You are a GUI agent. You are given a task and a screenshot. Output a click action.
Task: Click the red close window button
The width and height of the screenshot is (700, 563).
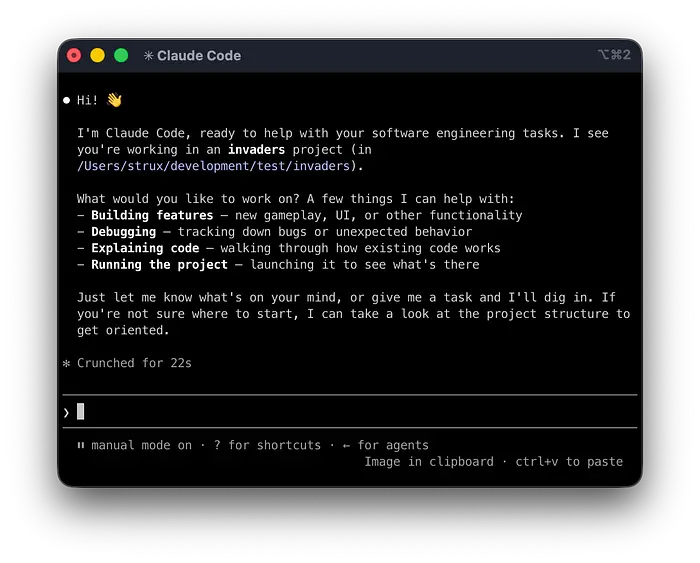[74, 55]
